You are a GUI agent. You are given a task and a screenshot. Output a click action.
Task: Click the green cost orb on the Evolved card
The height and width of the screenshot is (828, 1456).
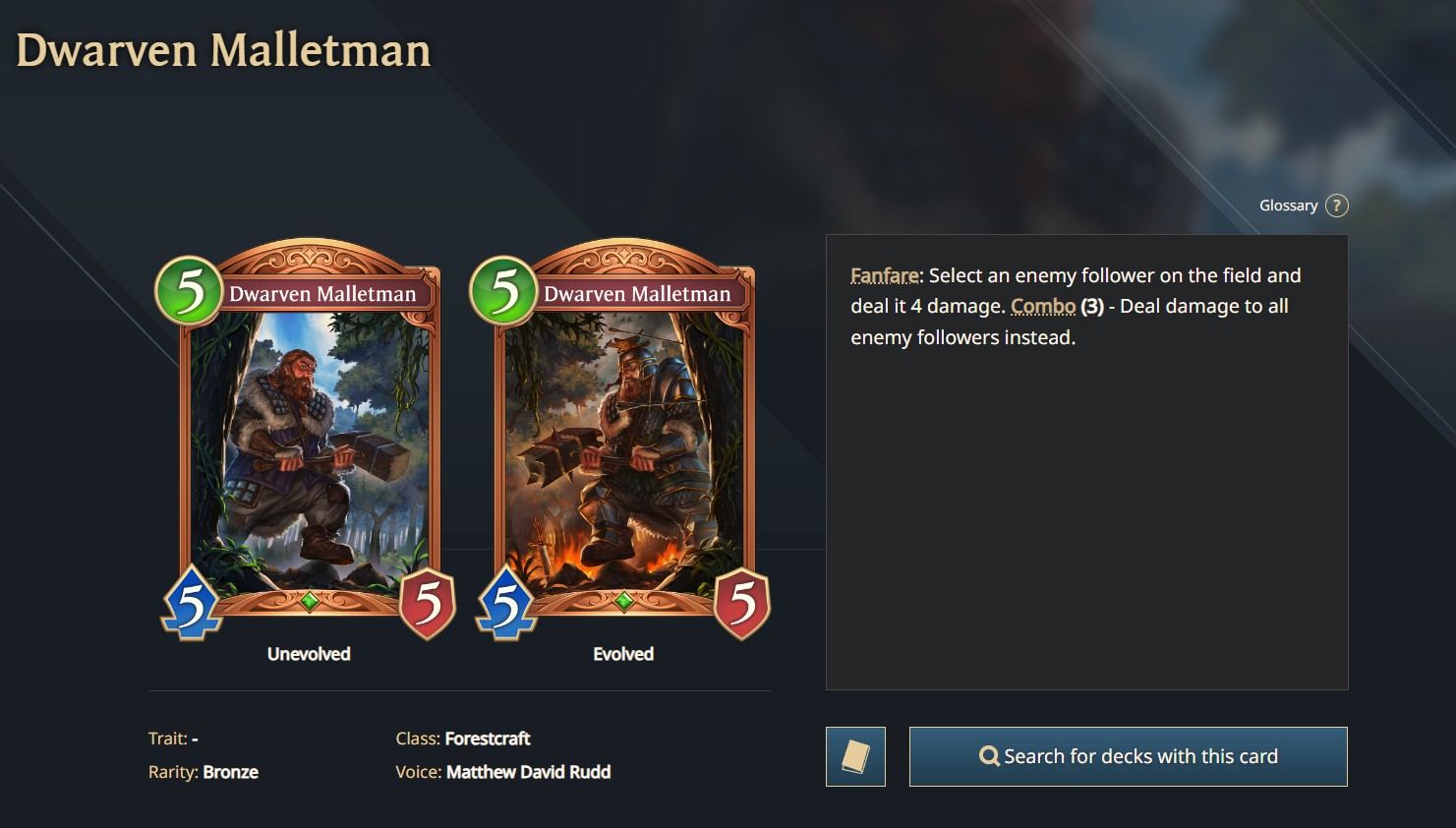click(503, 290)
